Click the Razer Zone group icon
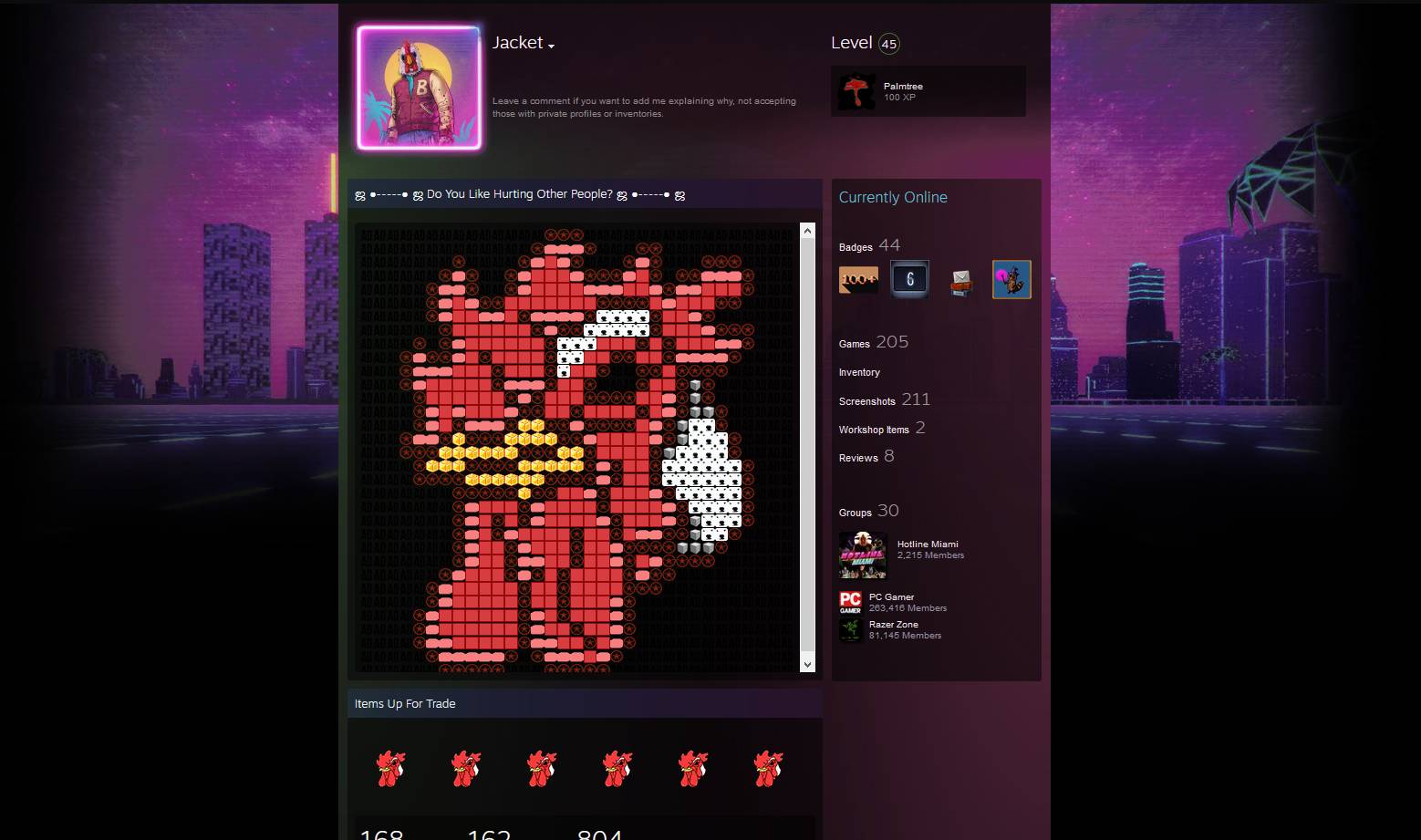 point(850,629)
